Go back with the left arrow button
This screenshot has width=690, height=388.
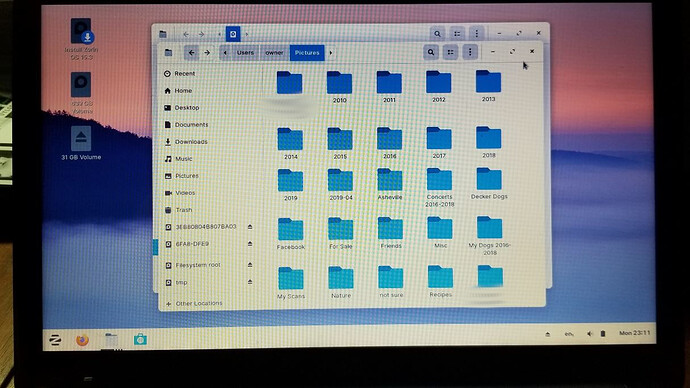[191, 53]
